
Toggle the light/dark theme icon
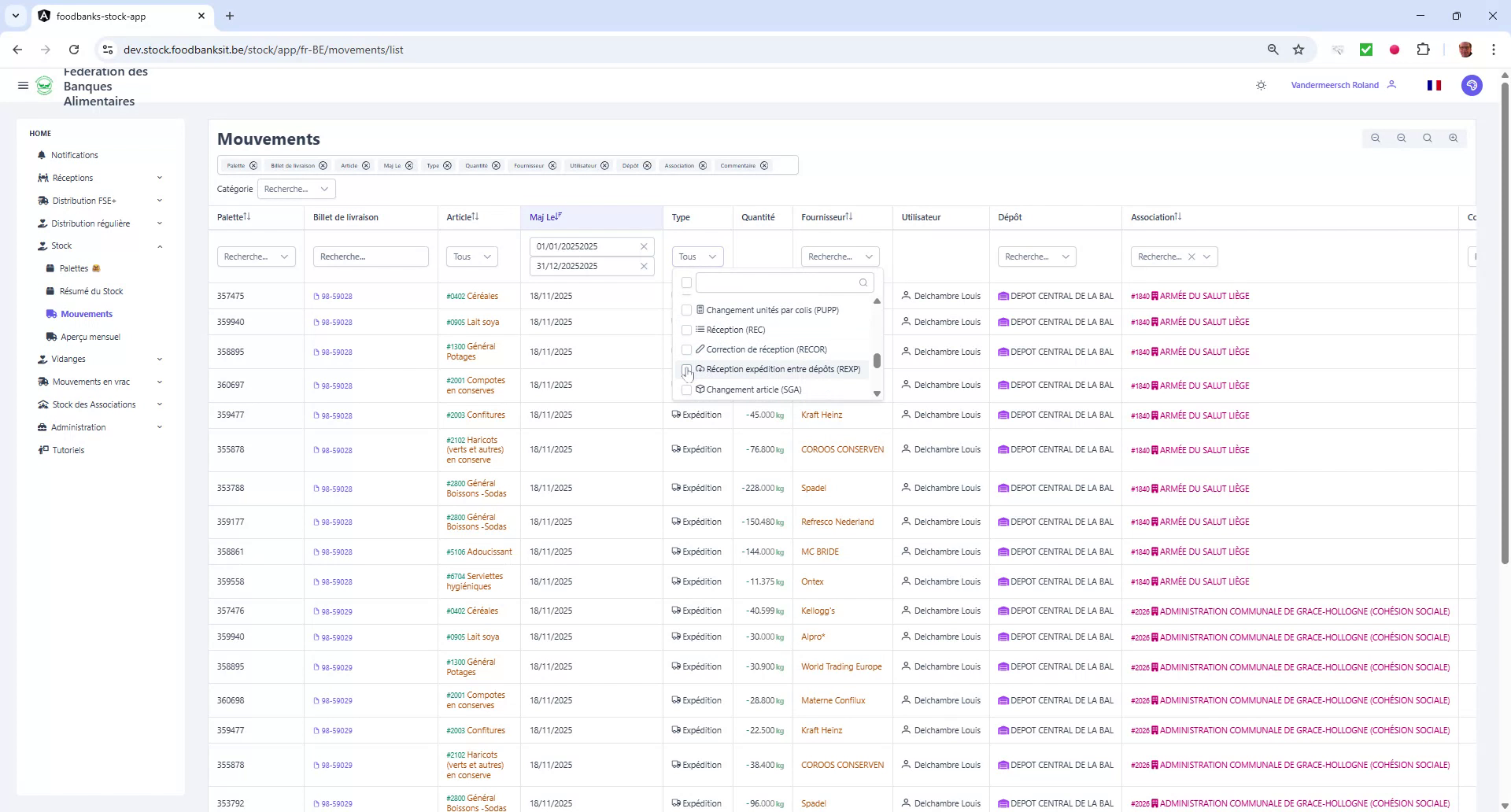pyautogui.click(x=1261, y=85)
